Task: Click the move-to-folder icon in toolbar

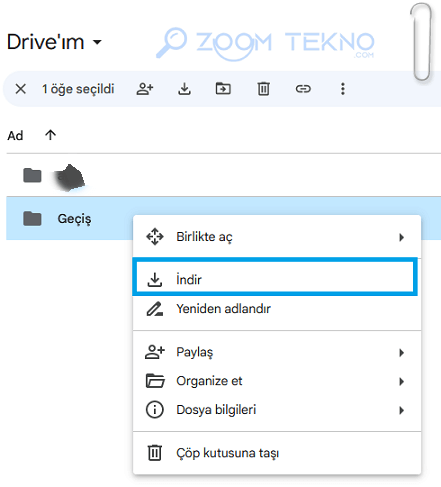Action: (223, 89)
